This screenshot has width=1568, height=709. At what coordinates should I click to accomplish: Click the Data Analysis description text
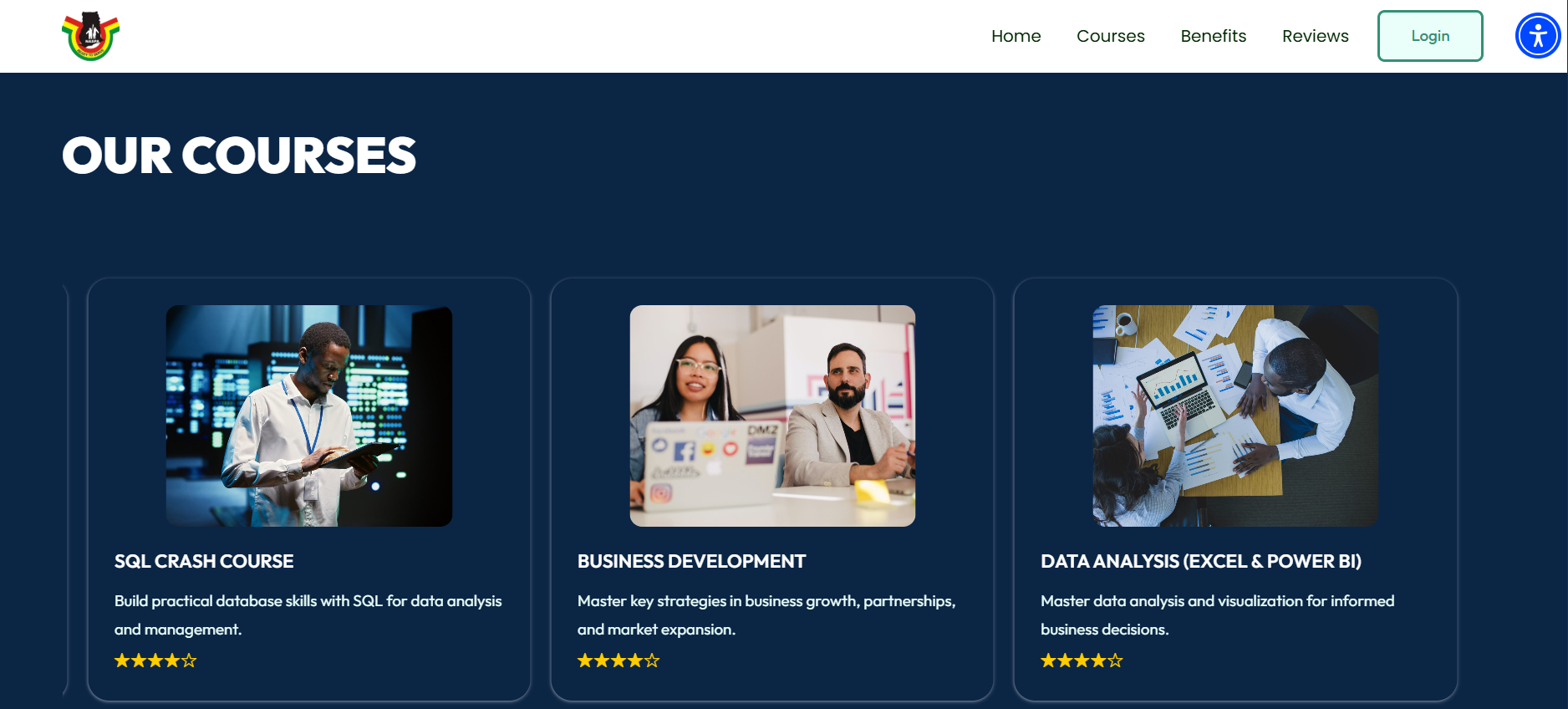point(1217,615)
